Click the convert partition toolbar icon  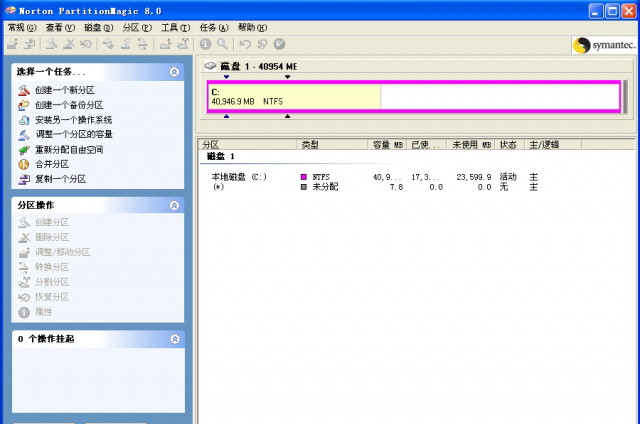142,44
